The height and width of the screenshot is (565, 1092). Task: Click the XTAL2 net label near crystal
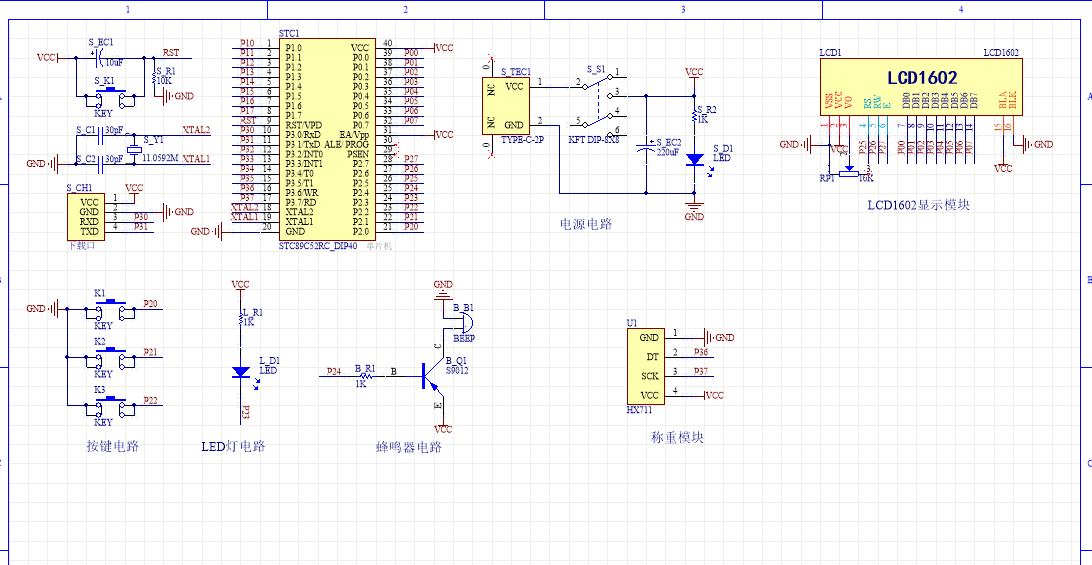[x=196, y=130]
